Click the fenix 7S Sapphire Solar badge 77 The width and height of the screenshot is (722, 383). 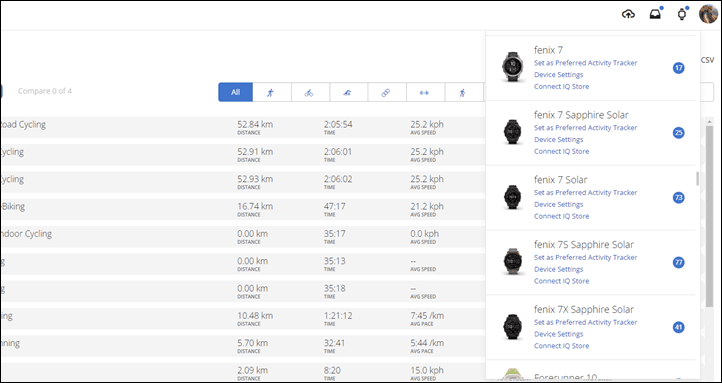[x=678, y=263]
